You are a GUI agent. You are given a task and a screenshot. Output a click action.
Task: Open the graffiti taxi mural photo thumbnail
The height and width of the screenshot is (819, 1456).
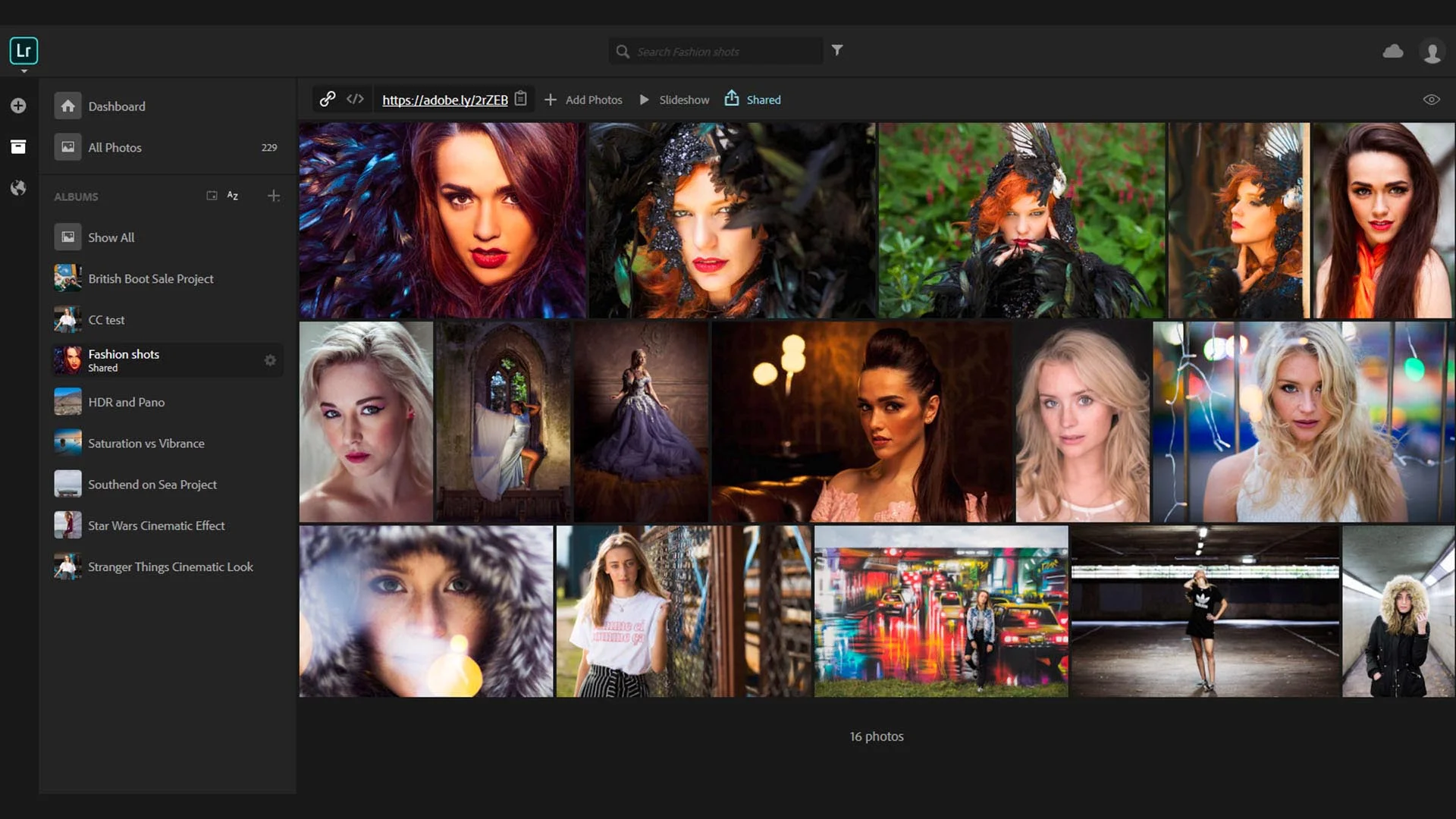940,612
